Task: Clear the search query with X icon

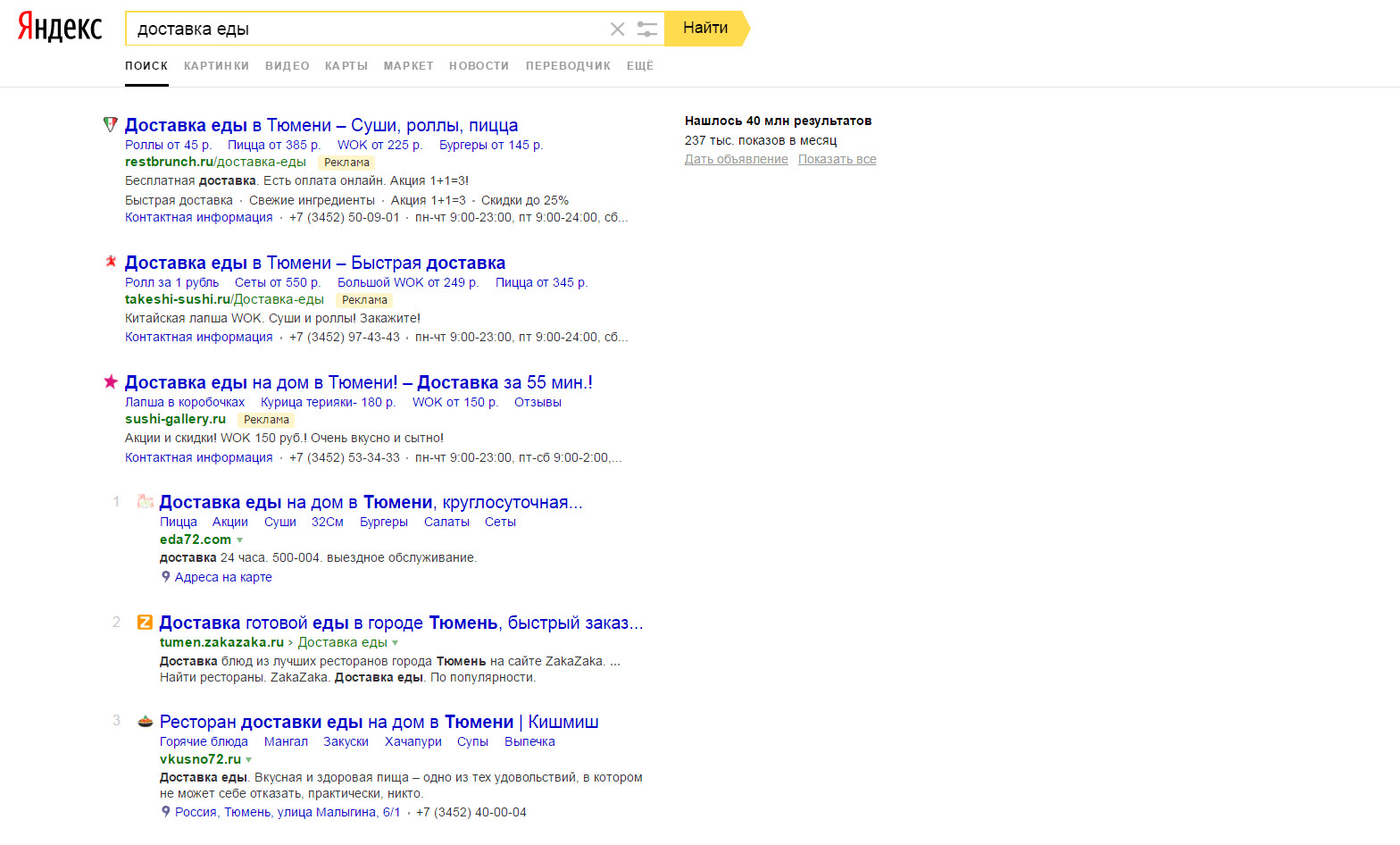Action: point(617,29)
